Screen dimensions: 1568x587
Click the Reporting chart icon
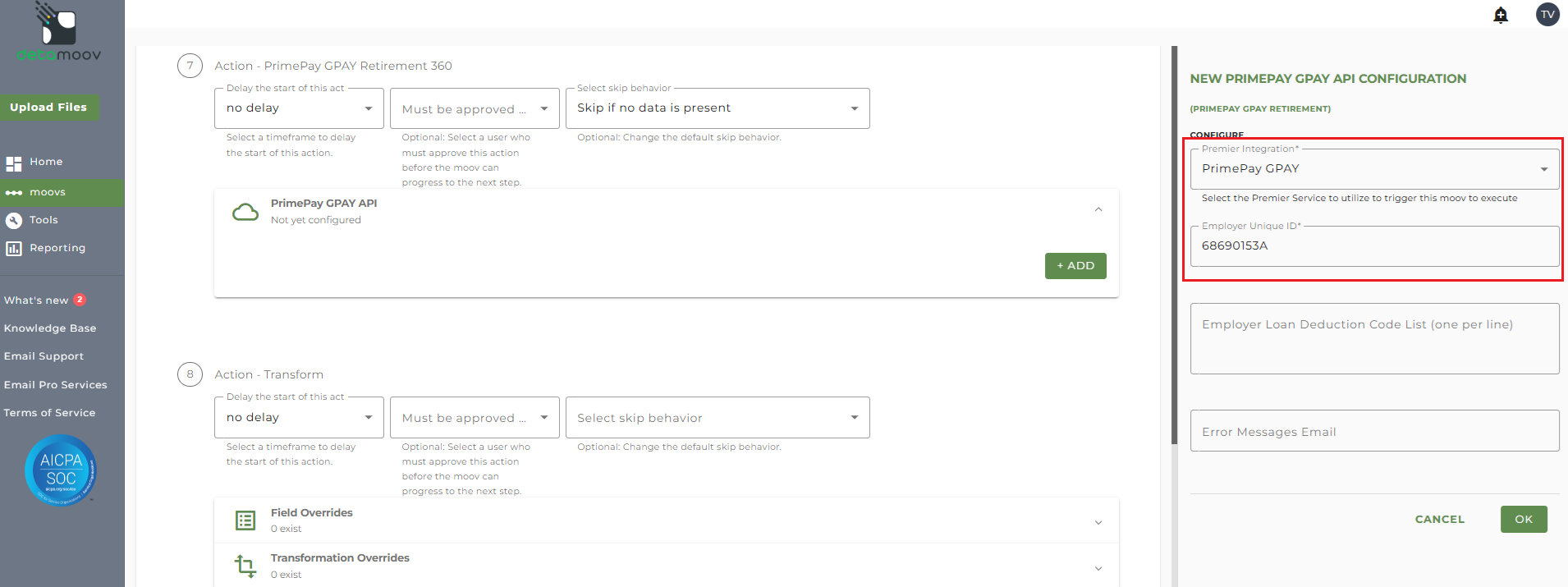coord(14,248)
